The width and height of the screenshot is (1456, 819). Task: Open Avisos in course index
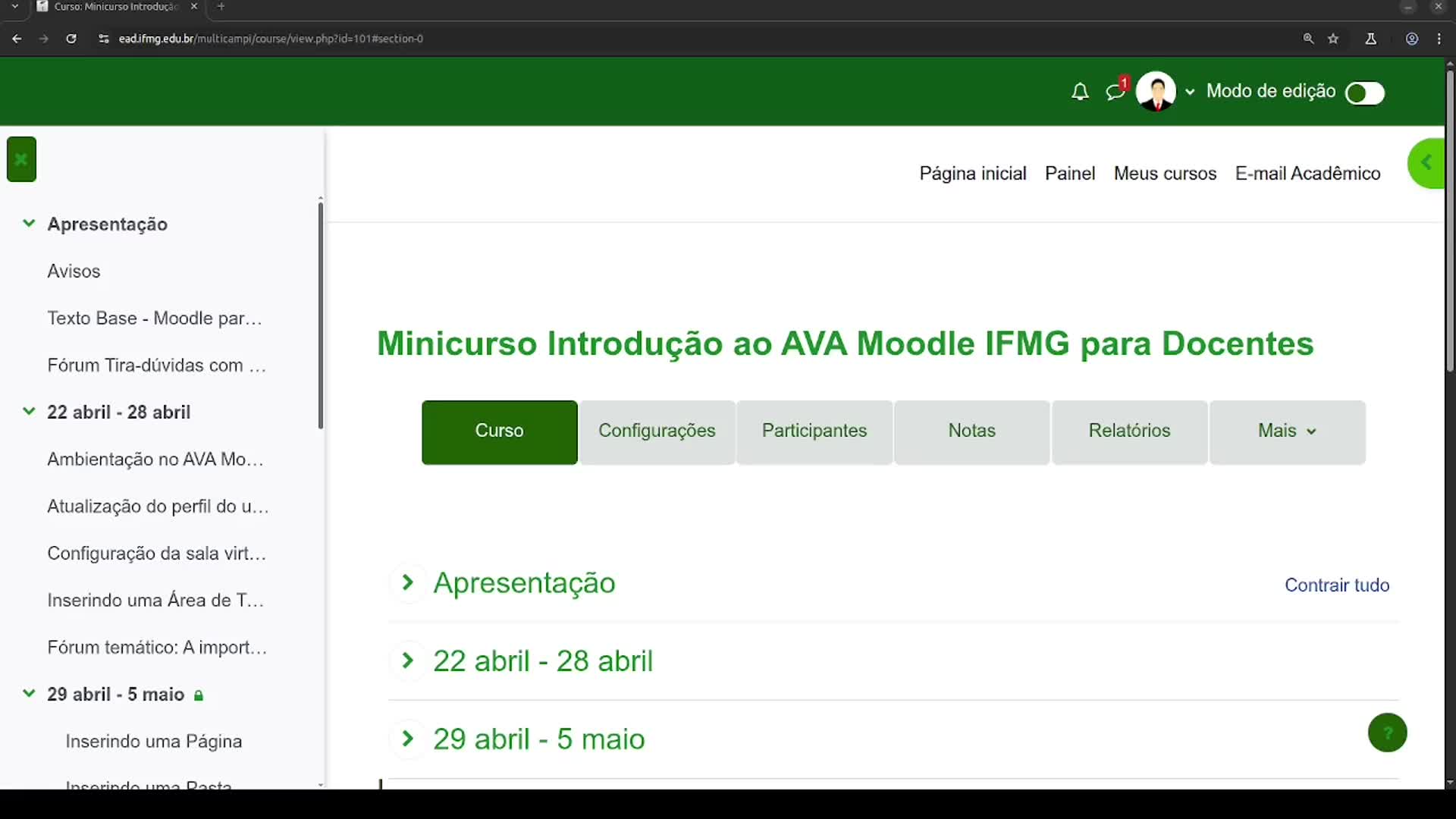pyautogui.click(x=74, y=271)
